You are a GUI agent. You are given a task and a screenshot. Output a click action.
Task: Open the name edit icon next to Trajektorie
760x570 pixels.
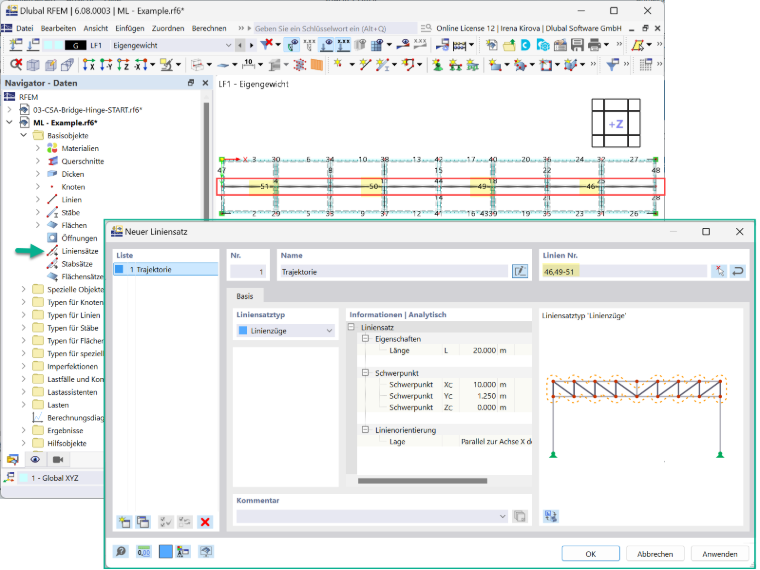(520, 271)
